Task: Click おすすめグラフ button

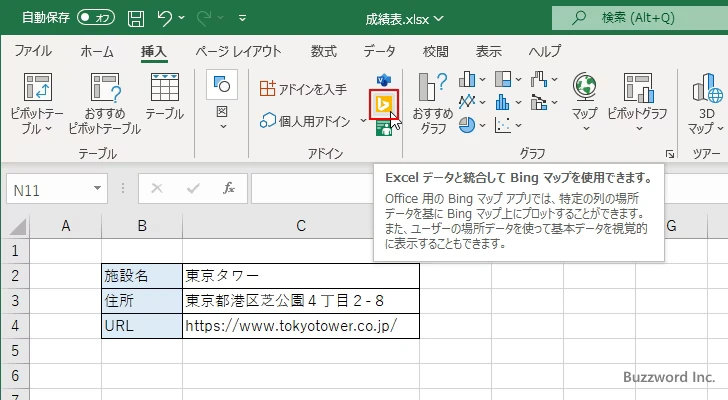Action: click(433, 103)
